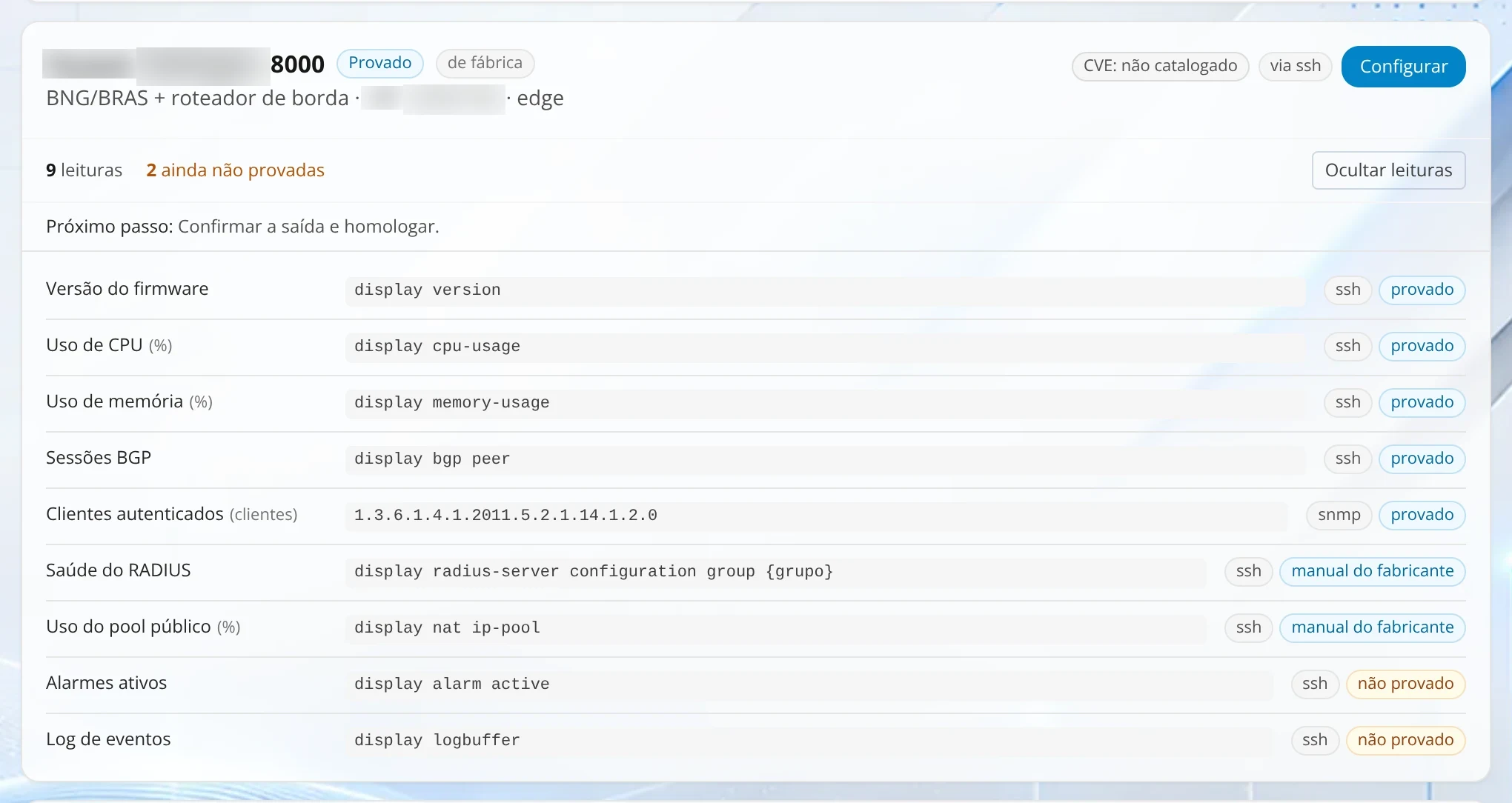
Task: Collapse readings with Ocultar leituras
Action: coord(1388,170)
